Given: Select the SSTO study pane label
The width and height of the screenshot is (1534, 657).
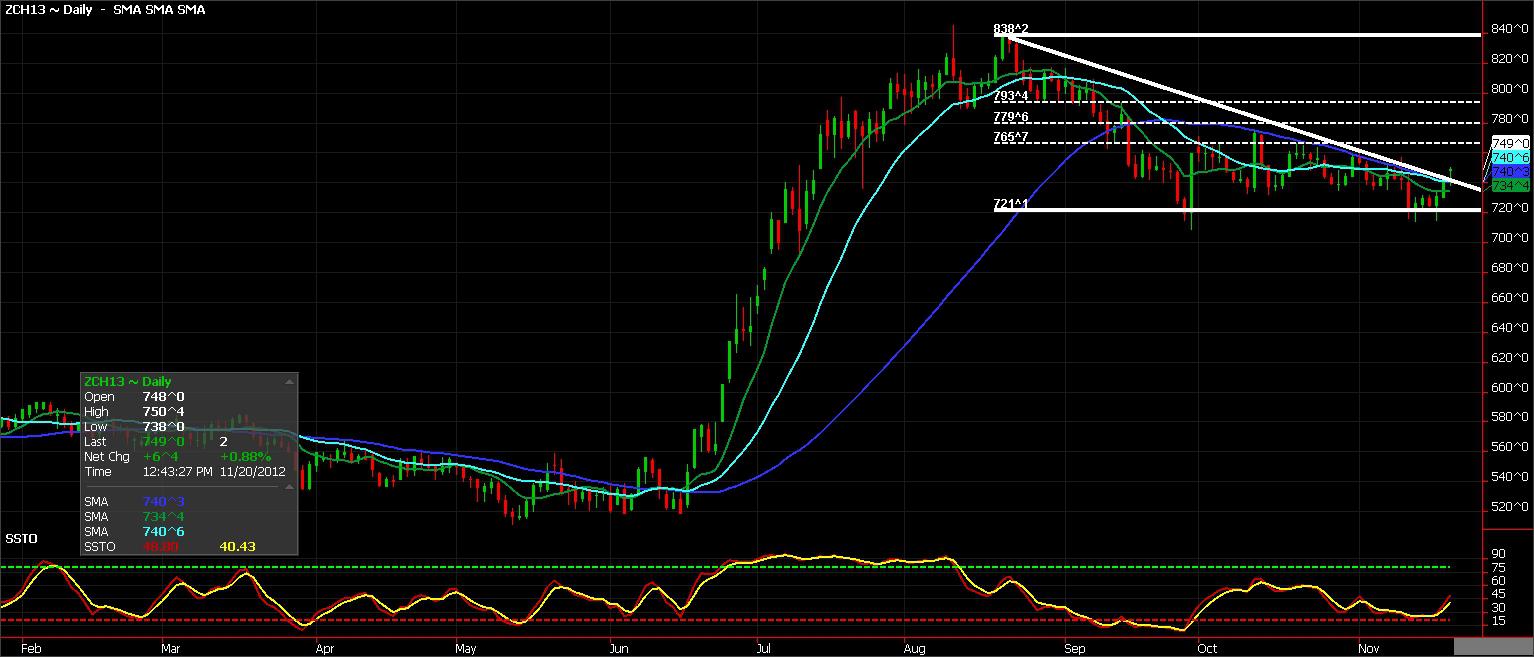Looking at the screenshot, I should [21, 539].
